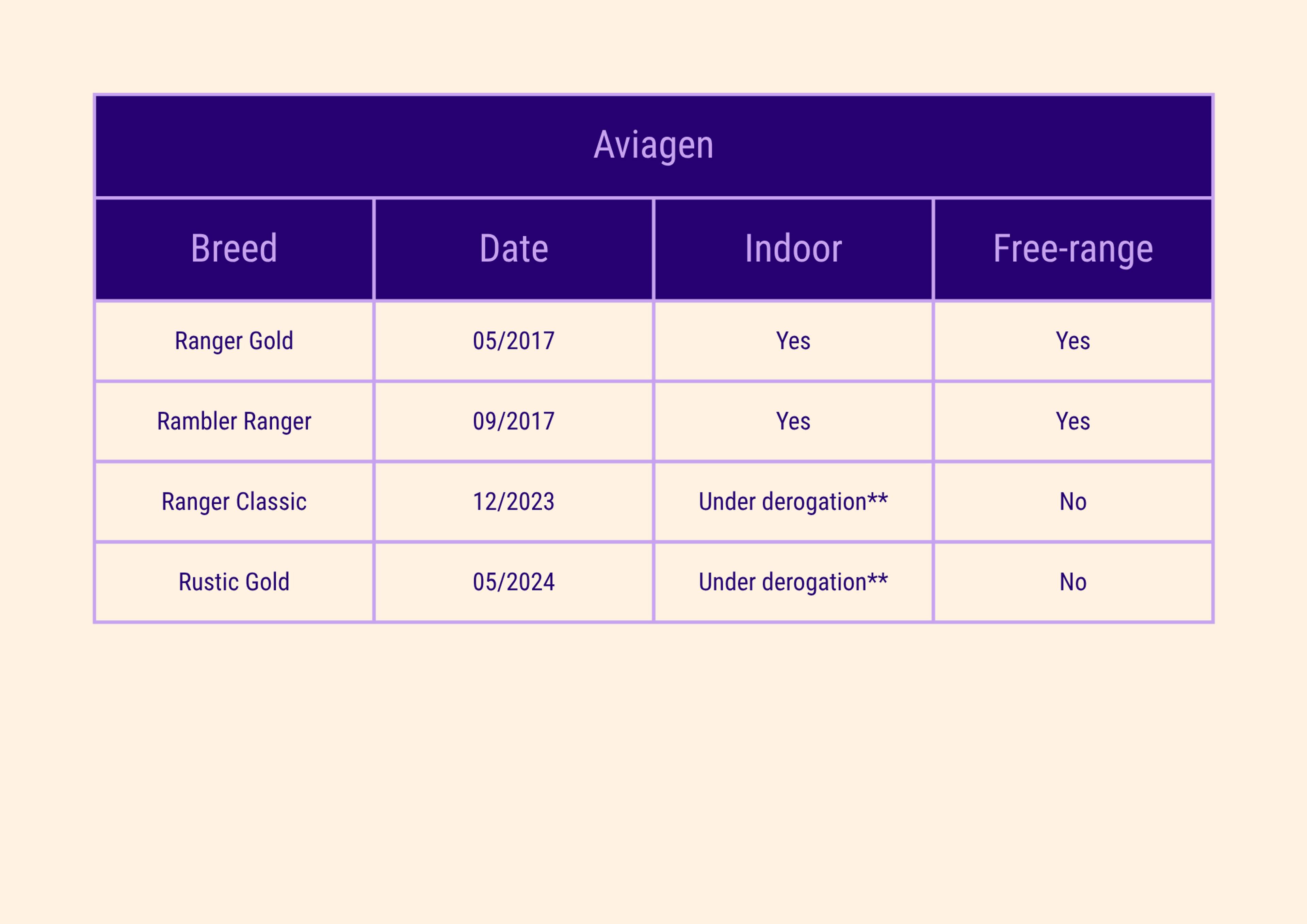Viewport: 1307px width, 924px height.
Task: Select Under derogation for Rustic Gold
Action: pos(793,582)
